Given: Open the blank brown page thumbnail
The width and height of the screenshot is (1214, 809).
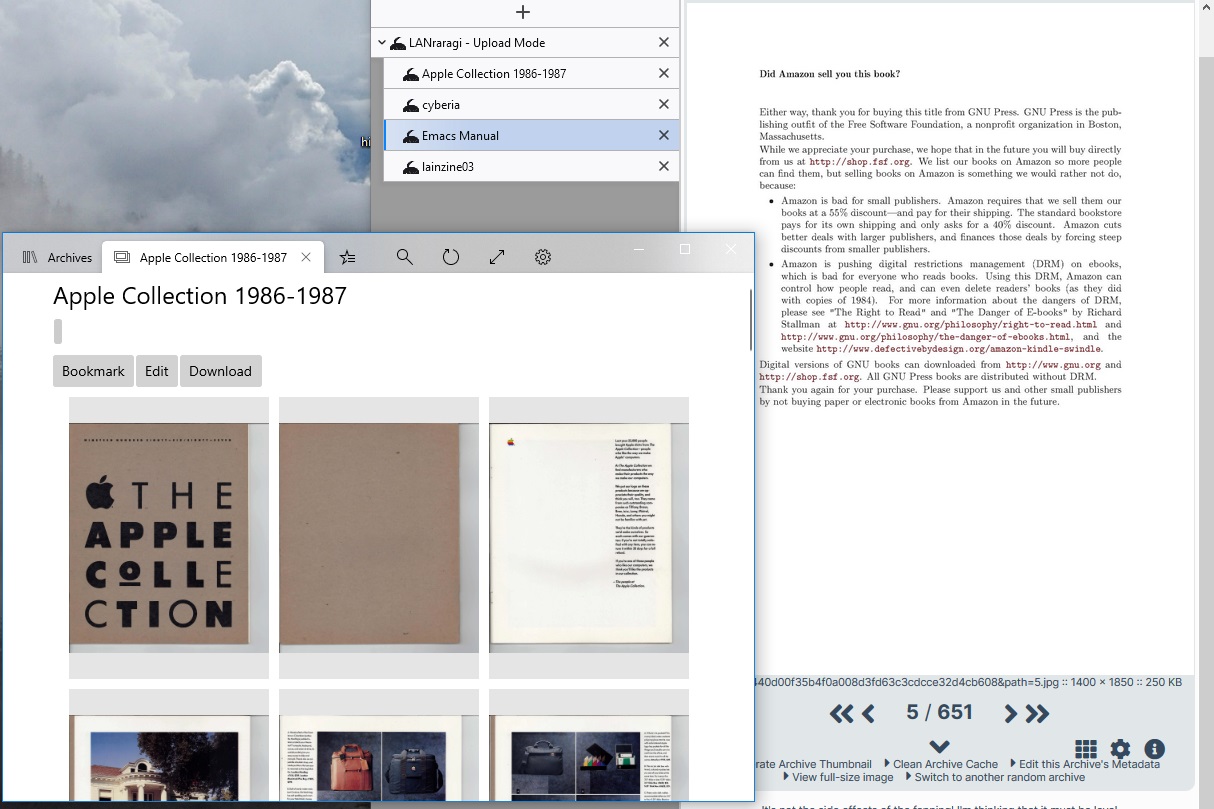Looking at the screenshot, I should 379,538.
